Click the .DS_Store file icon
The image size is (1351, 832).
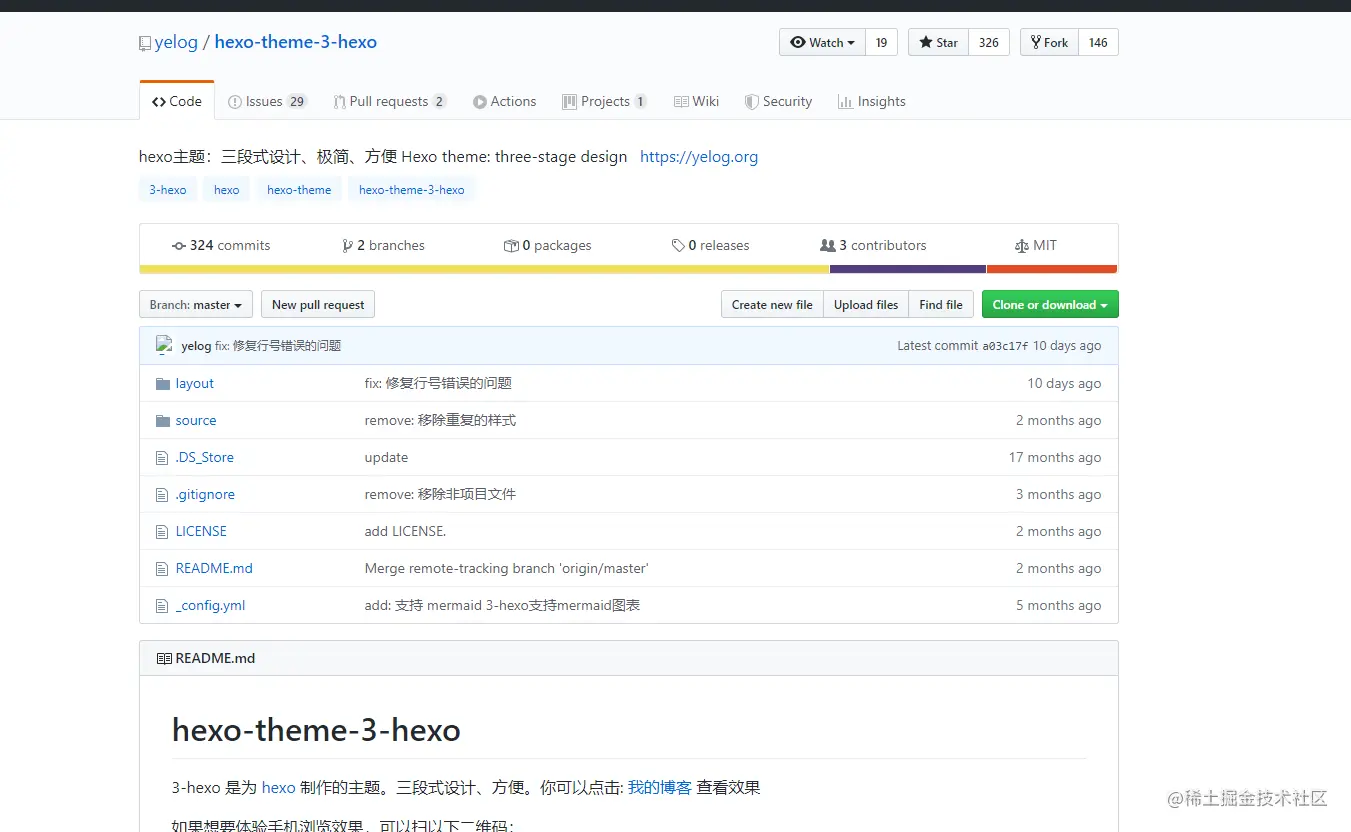click(x=162, y=458)
